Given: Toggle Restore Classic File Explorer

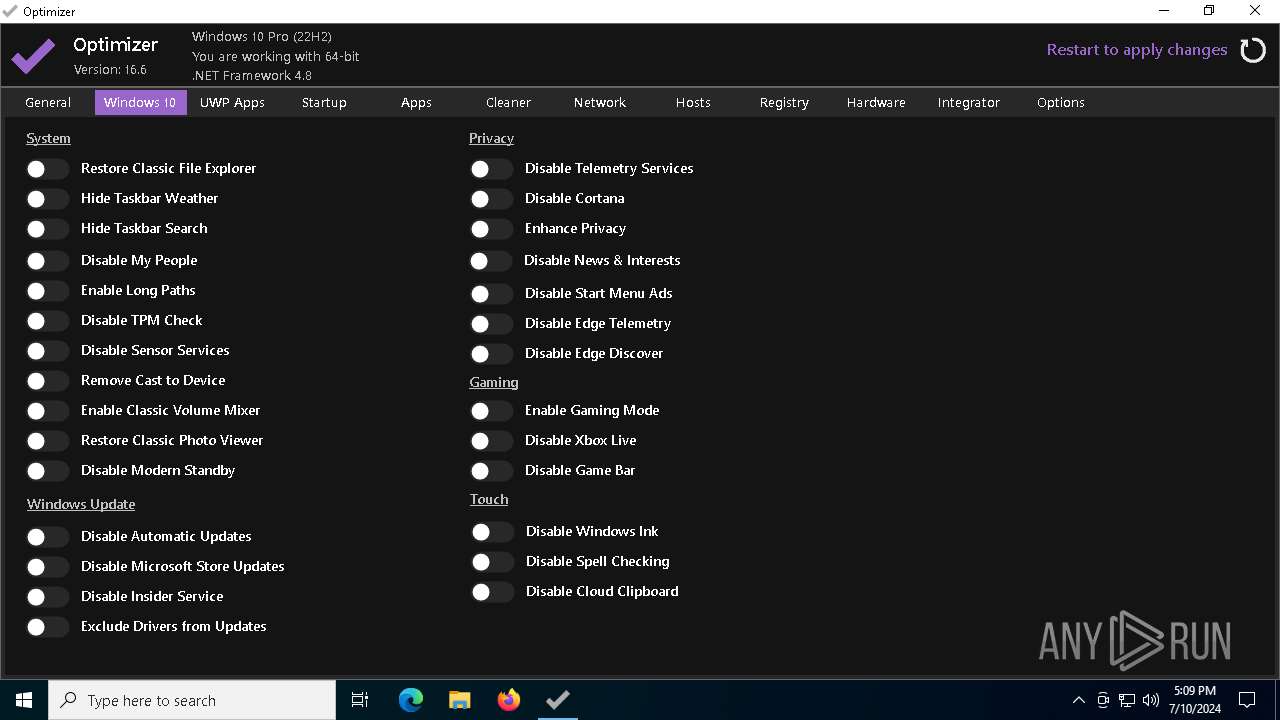Looking at the screenshot, I should point(47,169).
